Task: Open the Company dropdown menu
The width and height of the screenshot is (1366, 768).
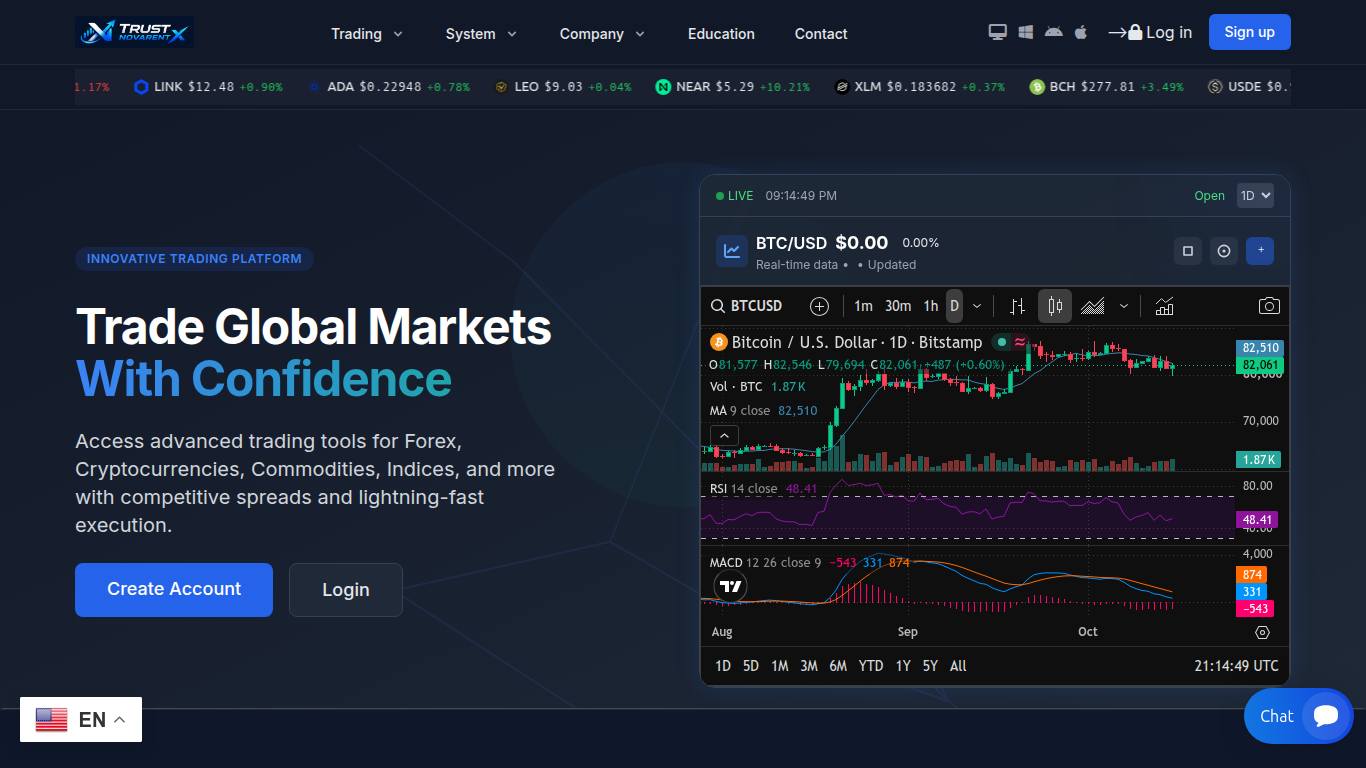Action: click(602, 34)
